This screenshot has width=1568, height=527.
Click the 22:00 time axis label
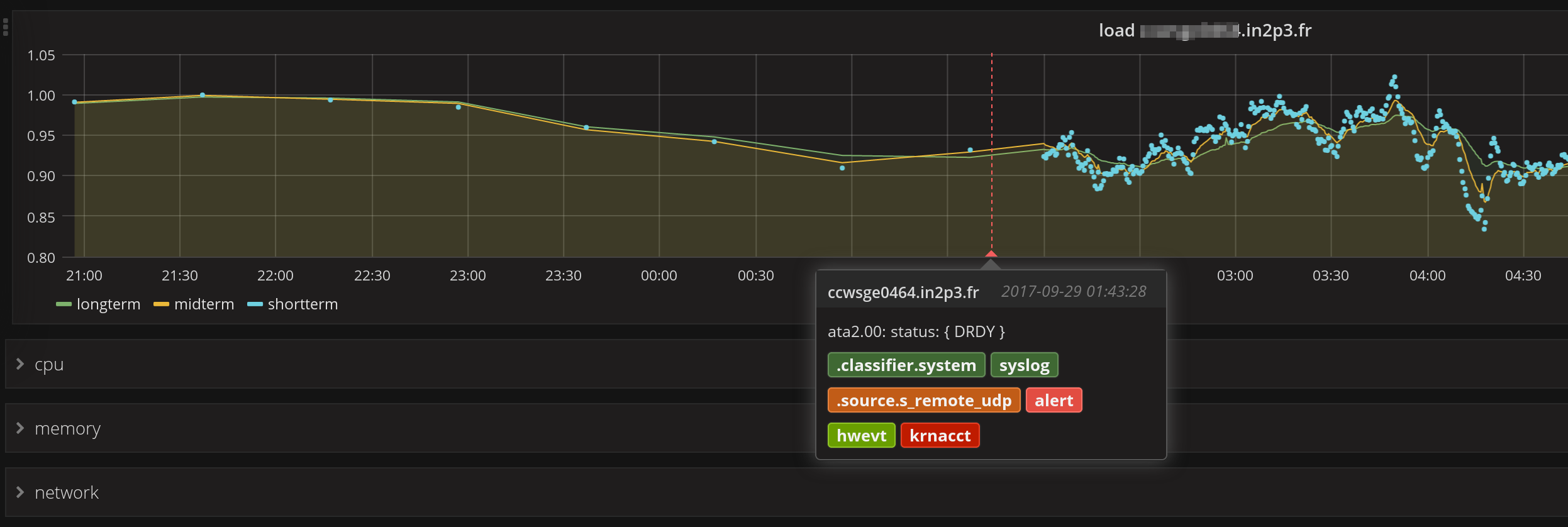point(275,275)
